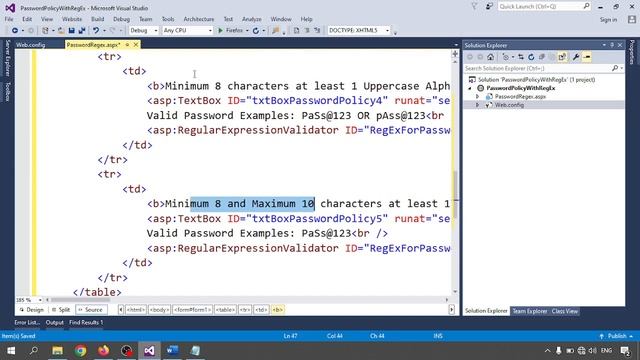640x360 pixels.
Task: Switch to Design view
Action: (31, 310)
